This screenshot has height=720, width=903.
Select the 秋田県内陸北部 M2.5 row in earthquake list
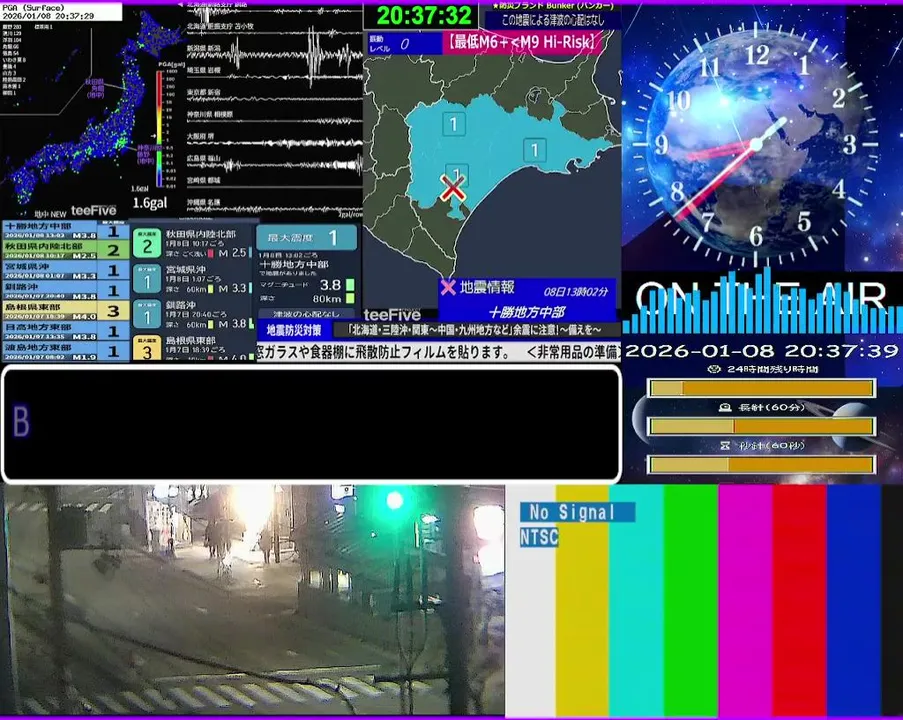(x=66, y=250)
